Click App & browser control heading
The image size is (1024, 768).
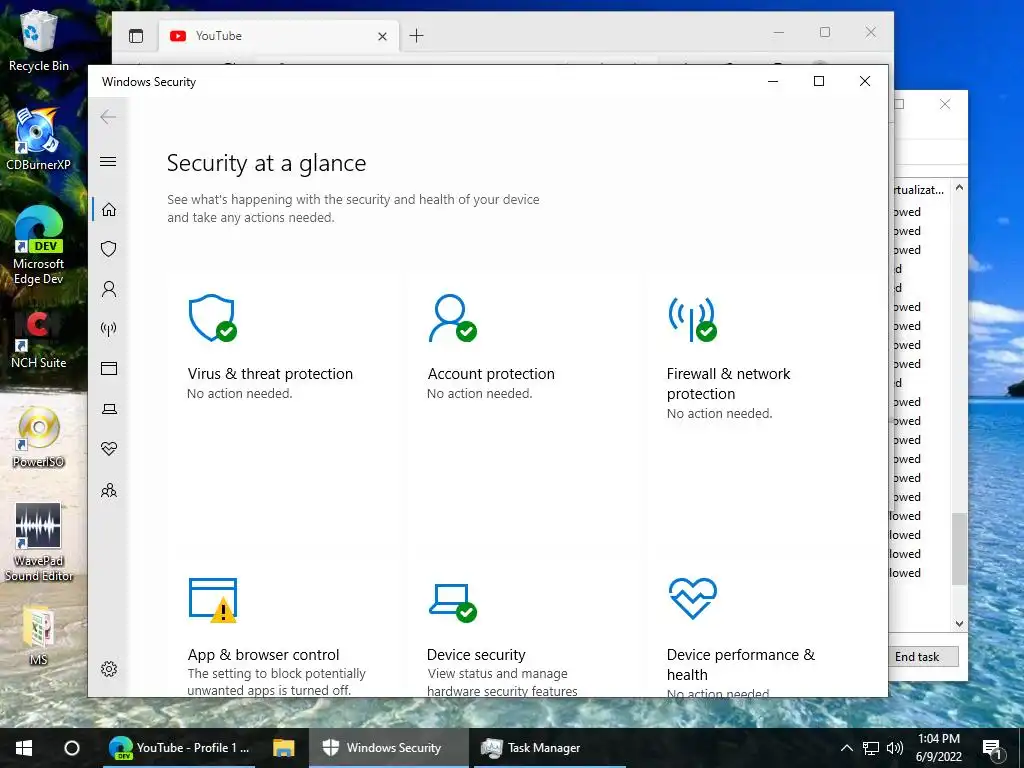coord(263,654)
